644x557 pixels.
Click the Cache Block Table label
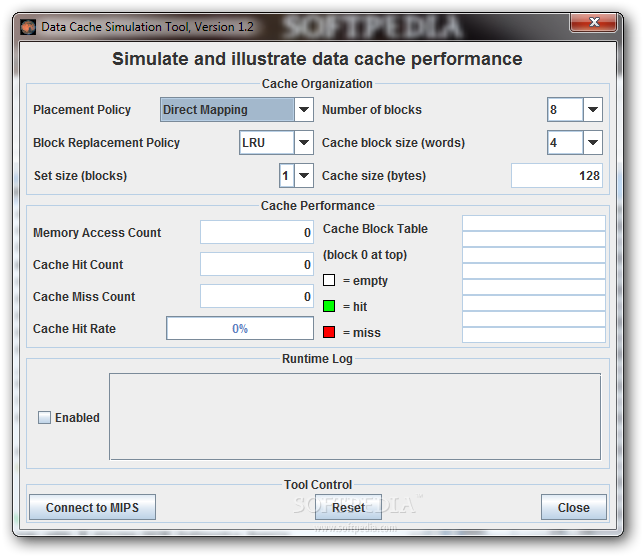point(375,229)
